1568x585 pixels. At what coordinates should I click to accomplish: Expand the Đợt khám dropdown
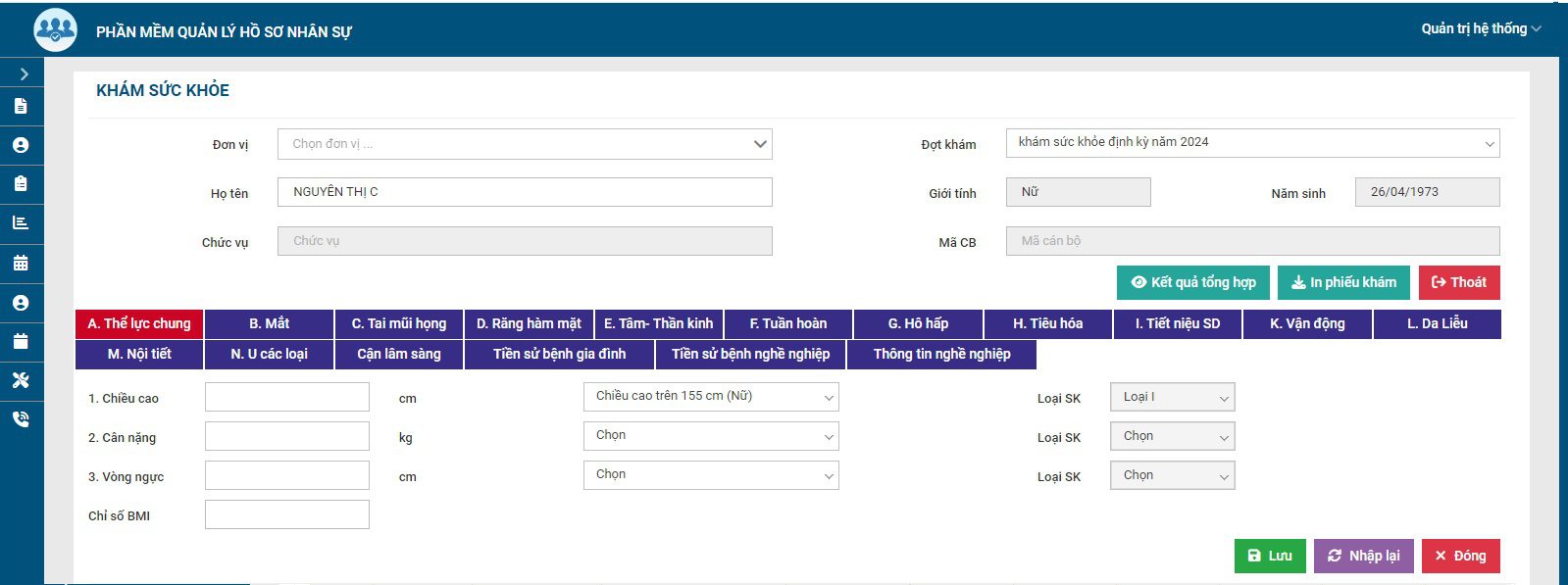click(x=1252, y=143)
